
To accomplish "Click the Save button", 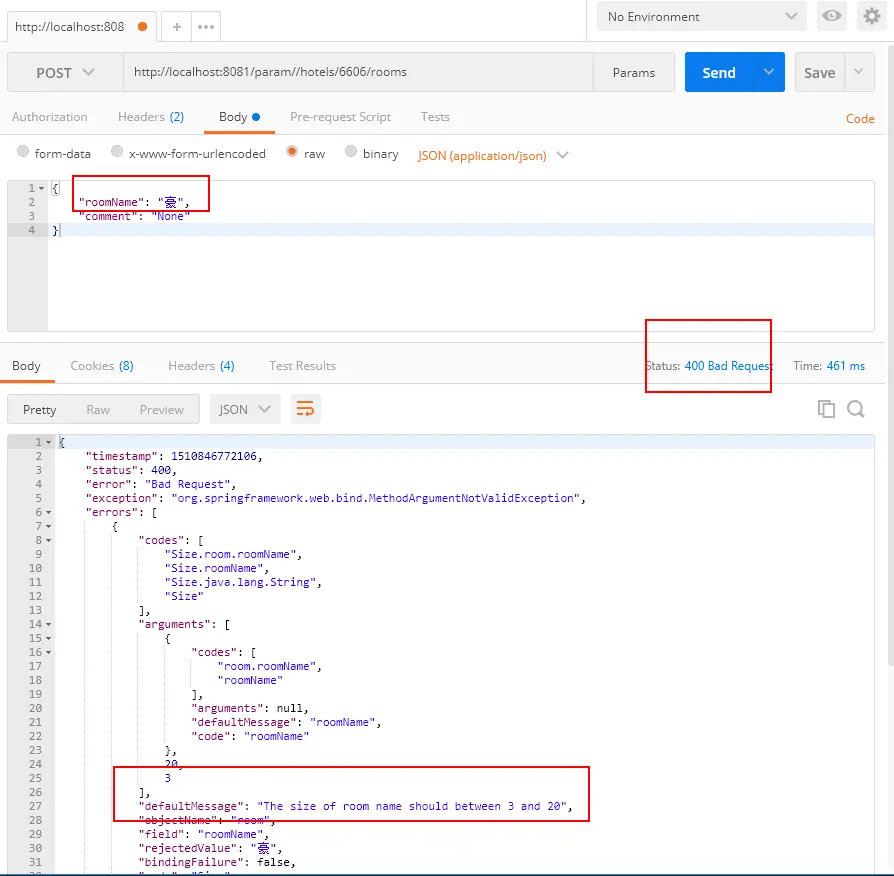I will [819, 72].
